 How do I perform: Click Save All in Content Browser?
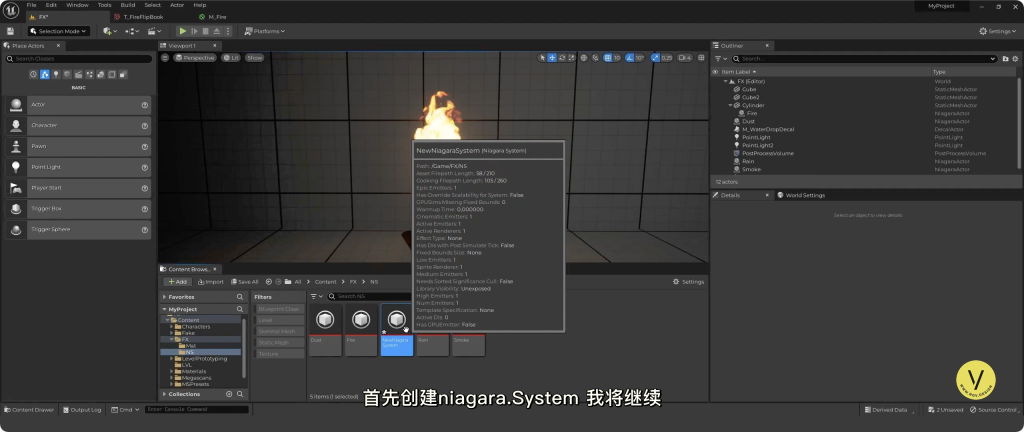click(244, 282)
